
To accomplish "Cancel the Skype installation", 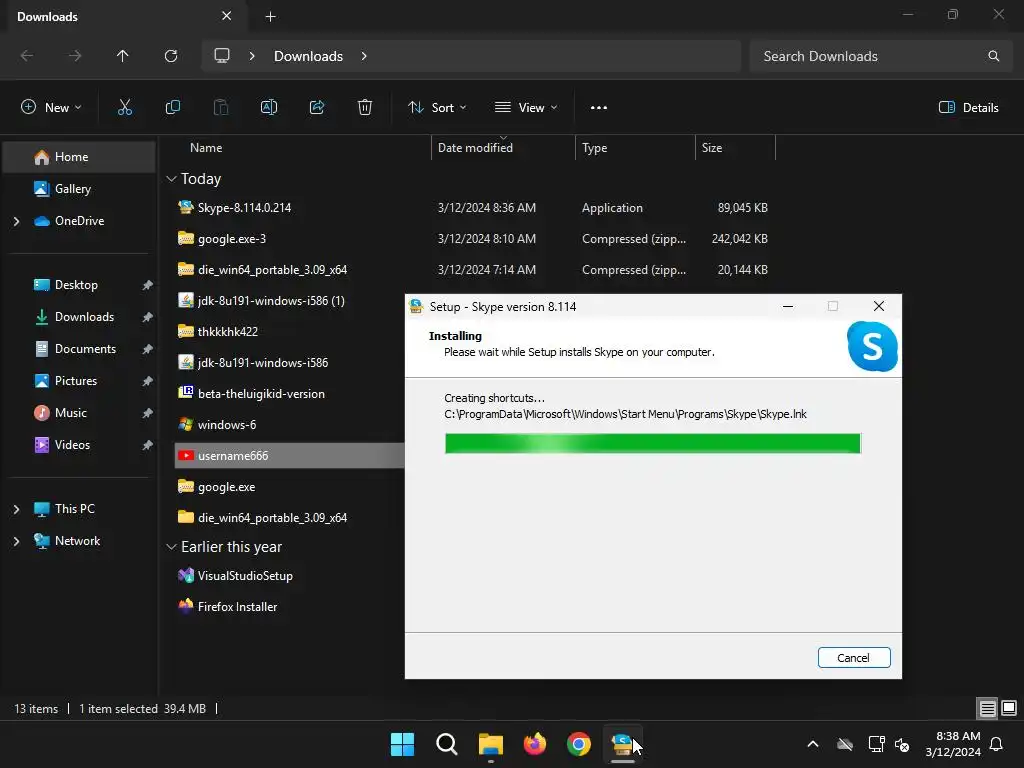I will point(854,658).
